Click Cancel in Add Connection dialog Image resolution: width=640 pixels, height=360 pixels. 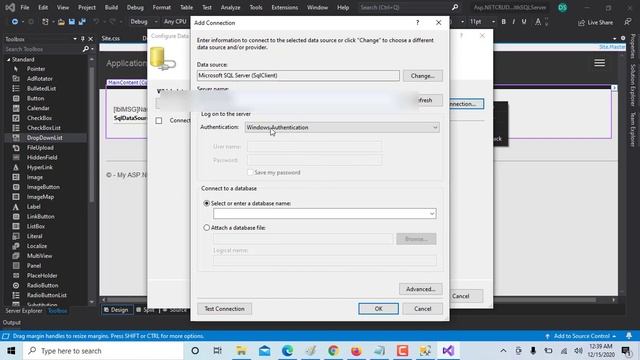click(422, 309)
